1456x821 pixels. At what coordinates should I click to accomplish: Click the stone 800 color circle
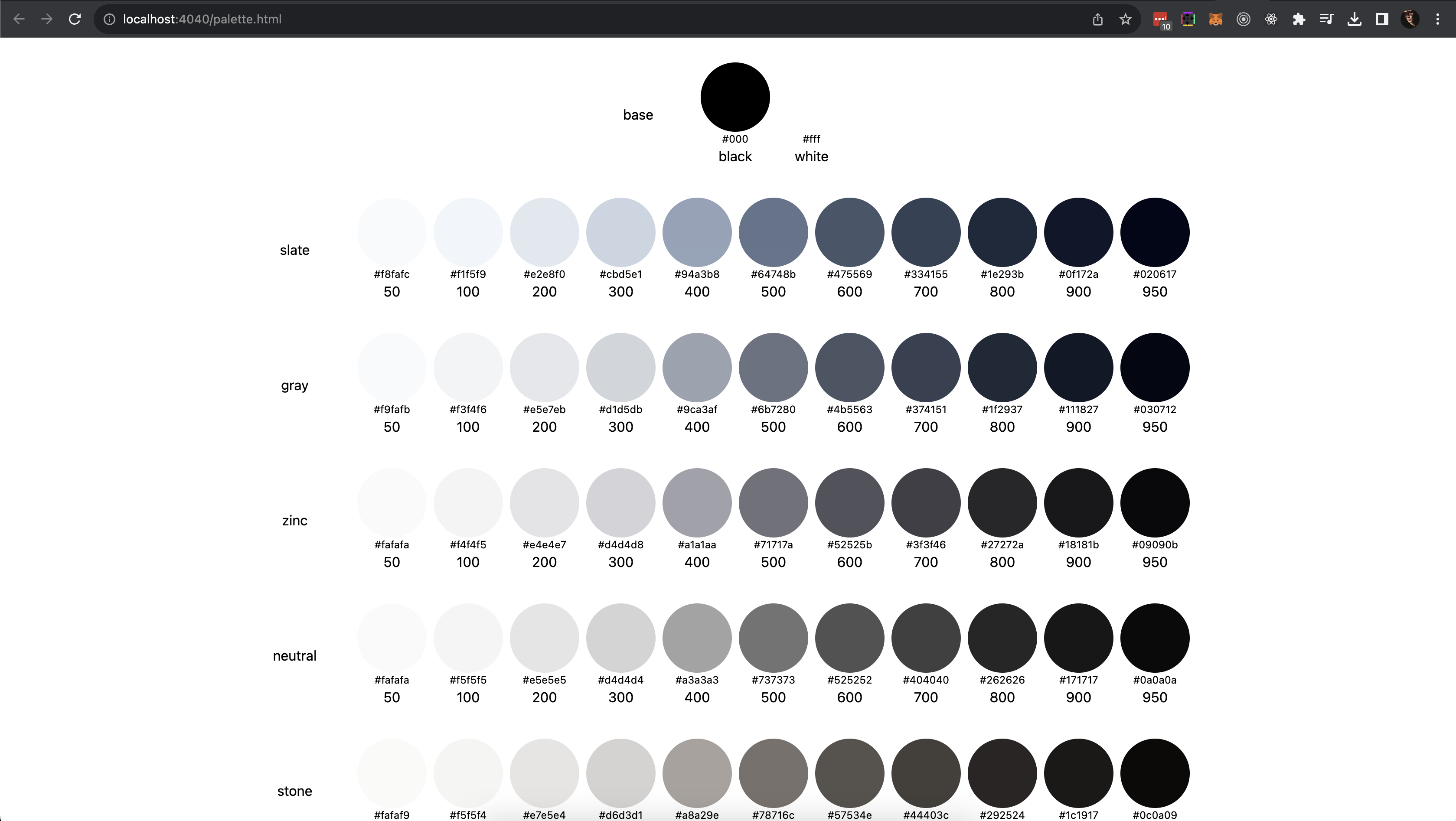pos(1002,772)
